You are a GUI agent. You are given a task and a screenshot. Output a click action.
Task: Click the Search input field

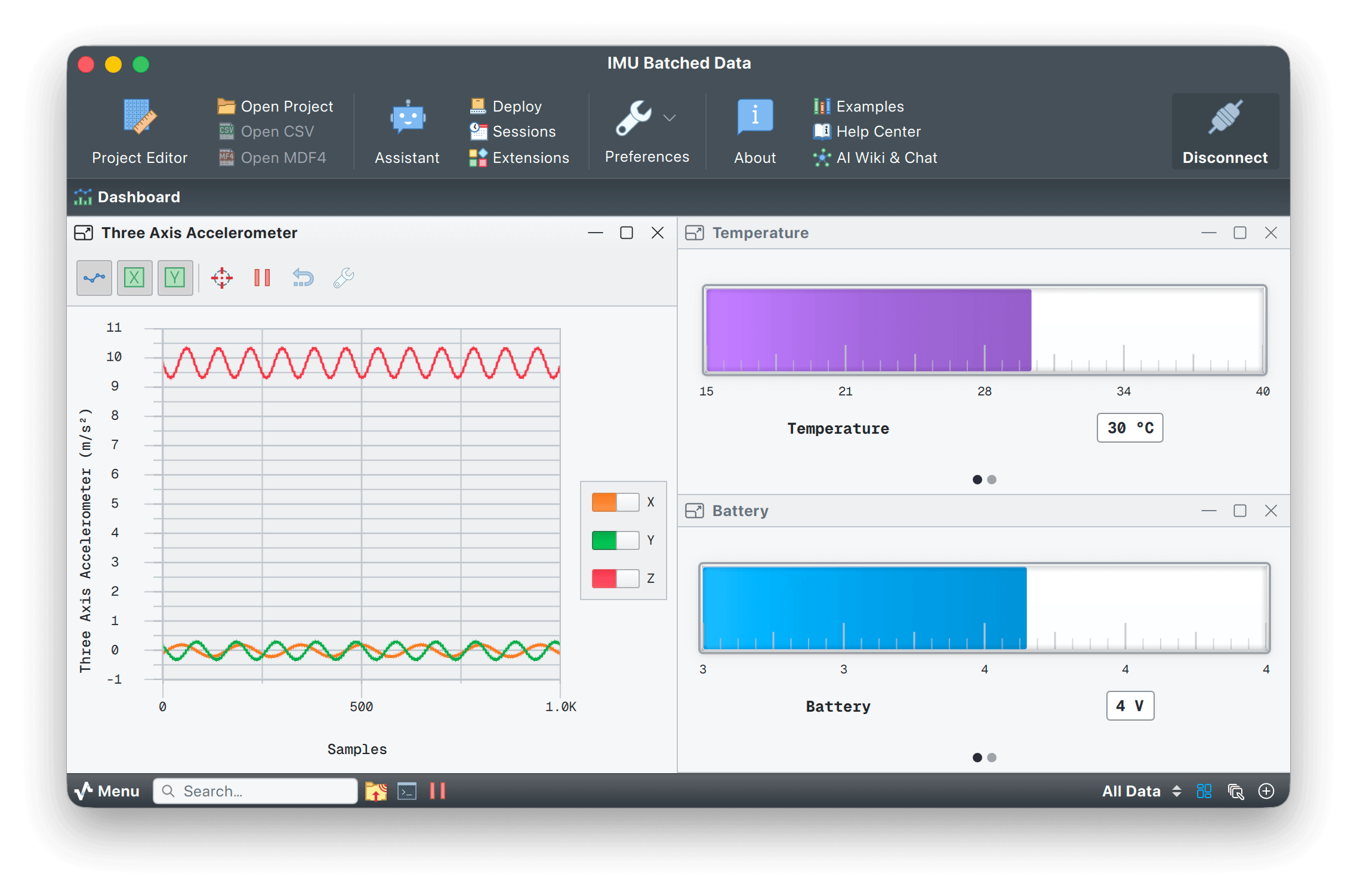click(255, 791)
